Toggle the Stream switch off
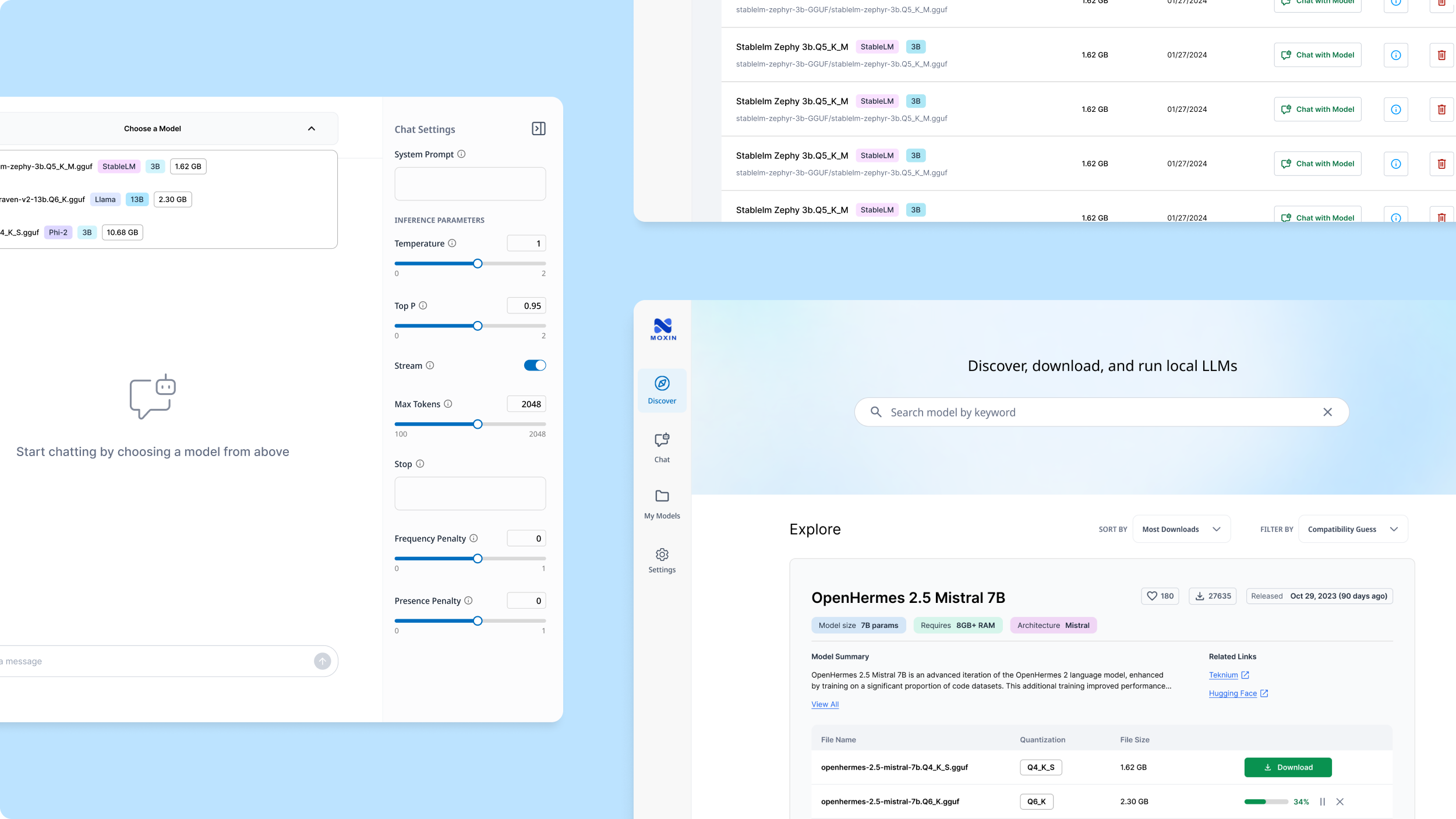Image resolution: width=1456 pixels, height=819 pixels. pos(535,365)
